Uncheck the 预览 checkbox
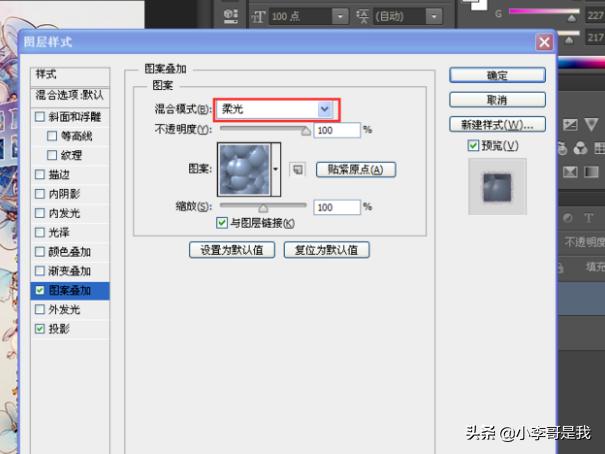The width and height of the screenshot is (605, 454). (x=474, y=146)
